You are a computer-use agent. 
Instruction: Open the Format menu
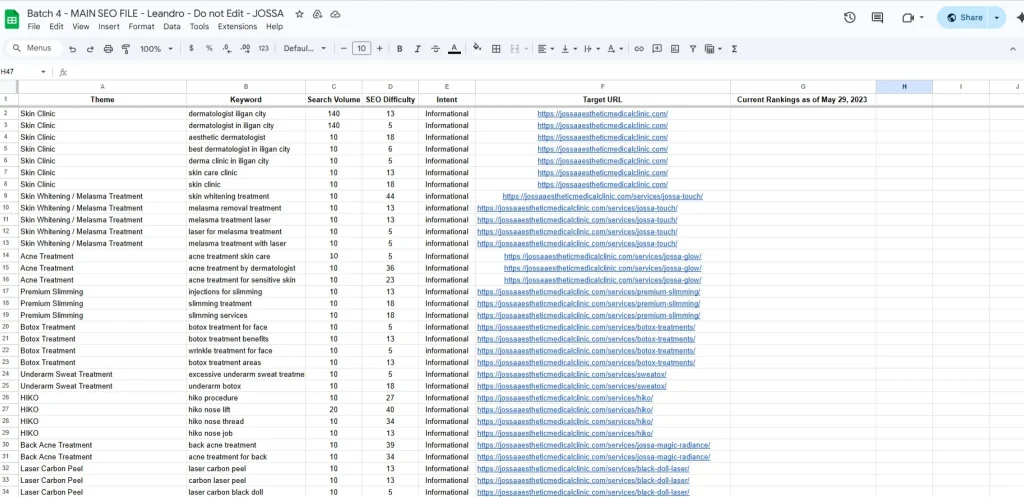pyautogui.click(x=142, y=27)
